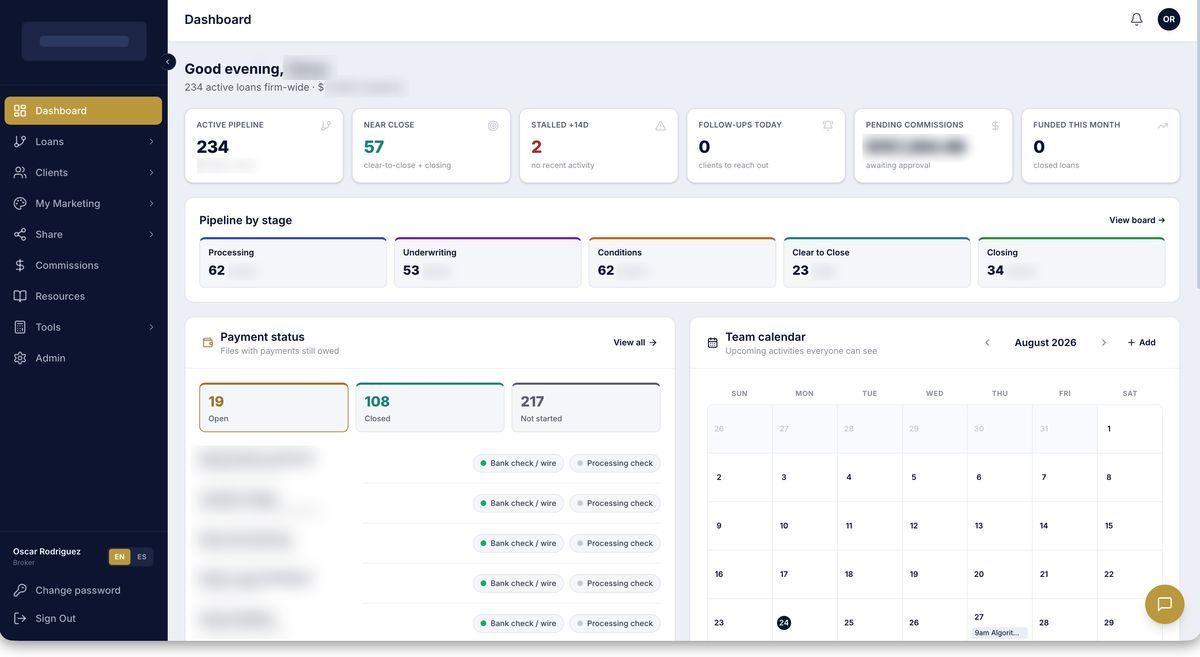
Task: Click the Clients people icon in sidebar
Action: 20,173
